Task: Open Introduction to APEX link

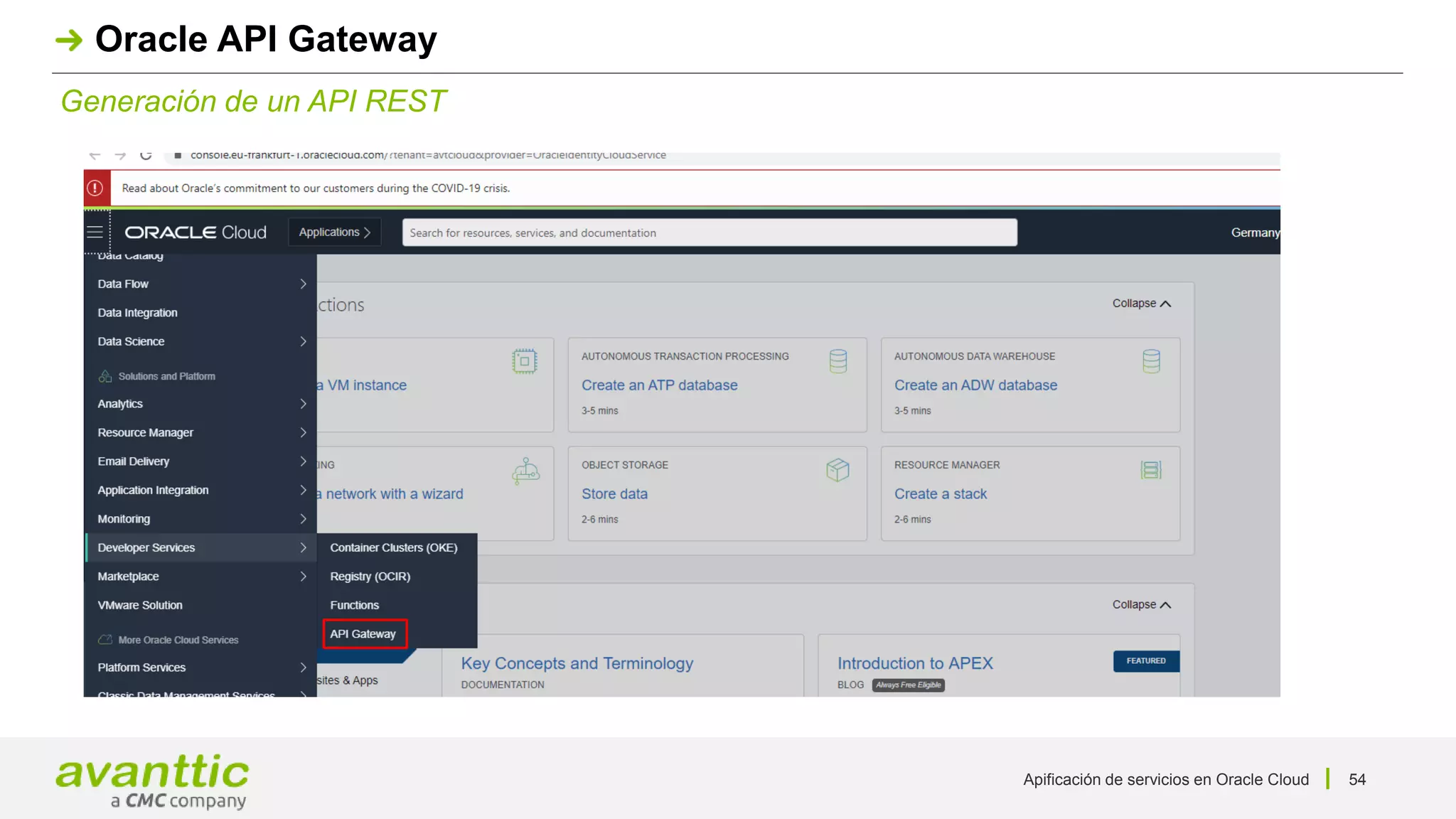Action: click(x=914, y=663)
